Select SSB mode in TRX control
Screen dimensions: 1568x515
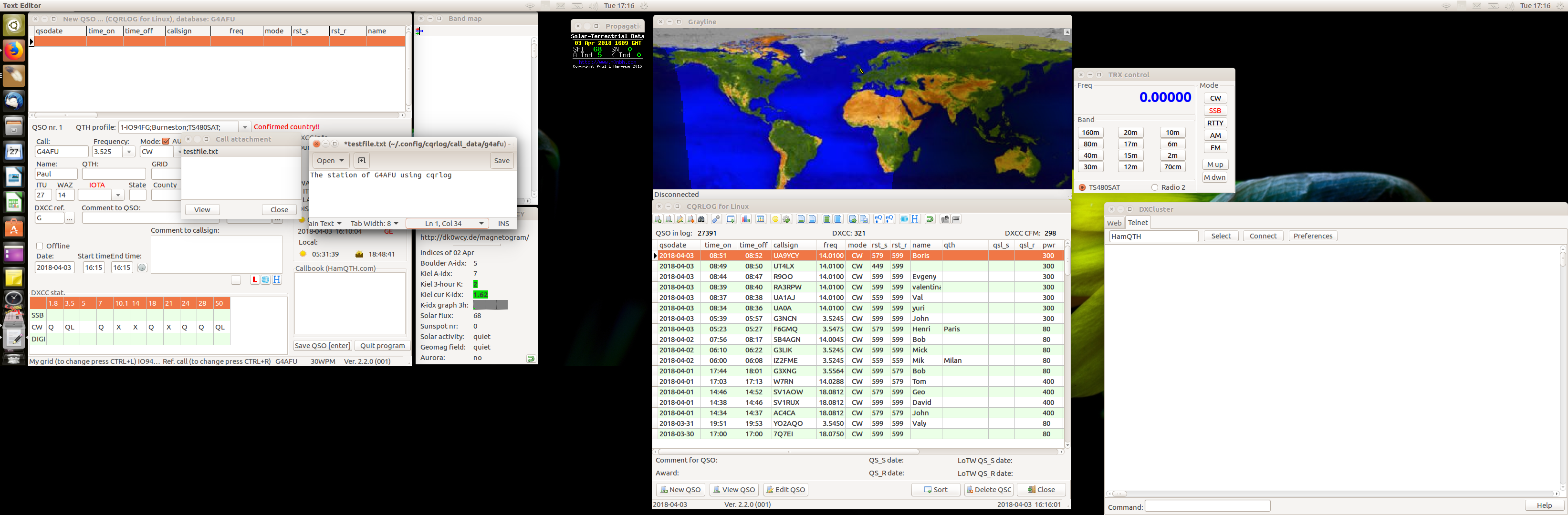1215,111
